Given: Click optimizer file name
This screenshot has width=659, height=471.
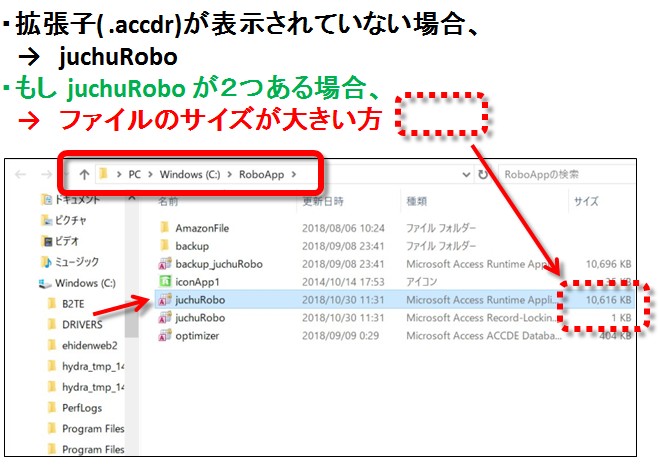Looking at the screenshot, I should [x=197, y=336].
